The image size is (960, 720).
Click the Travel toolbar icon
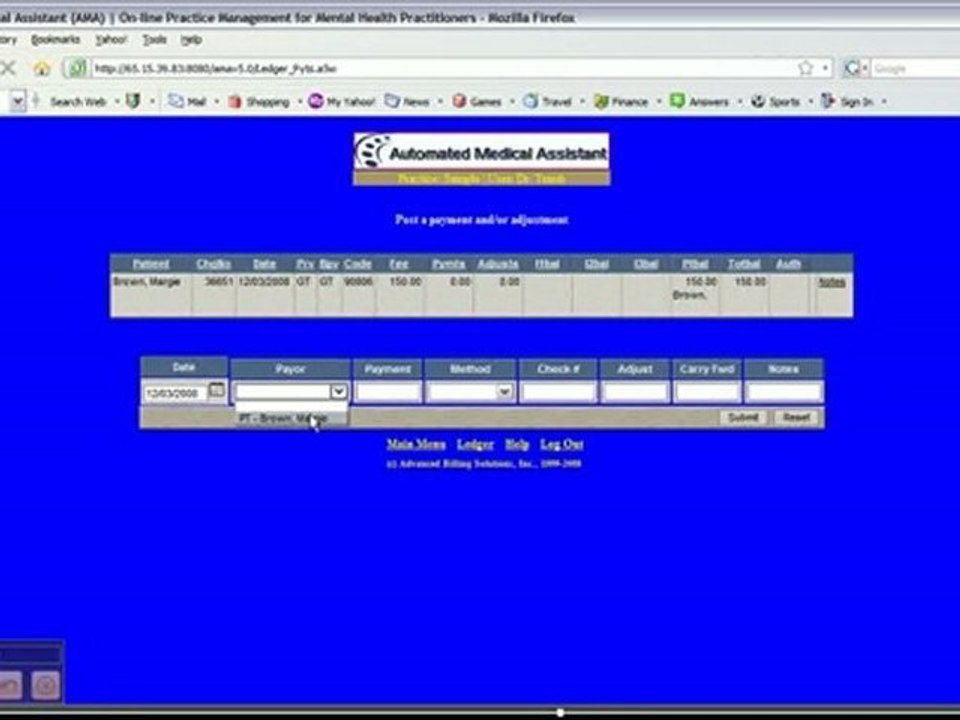(x=530, y=101)
